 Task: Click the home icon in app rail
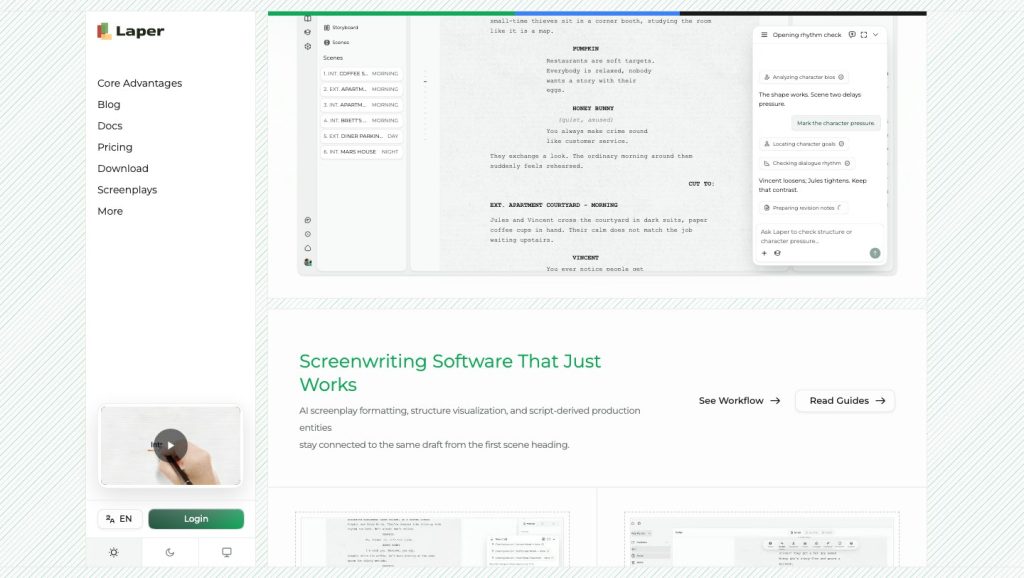click(x=308, y=248)
